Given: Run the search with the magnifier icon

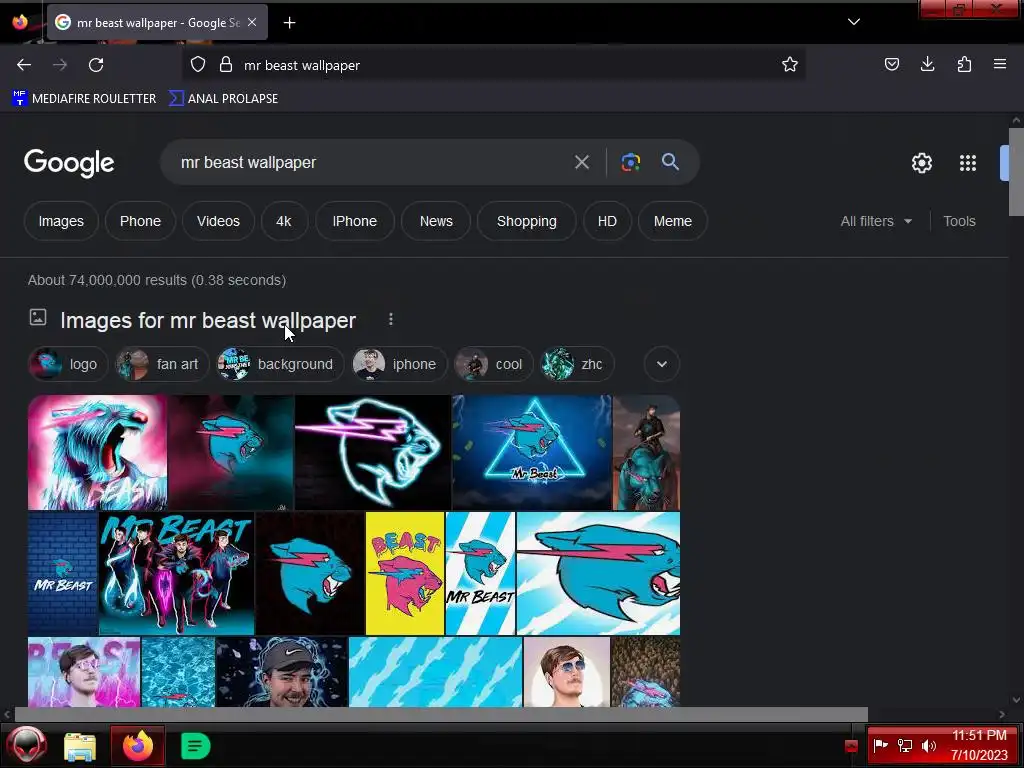Looking at the screenshot, I should 670,162.
